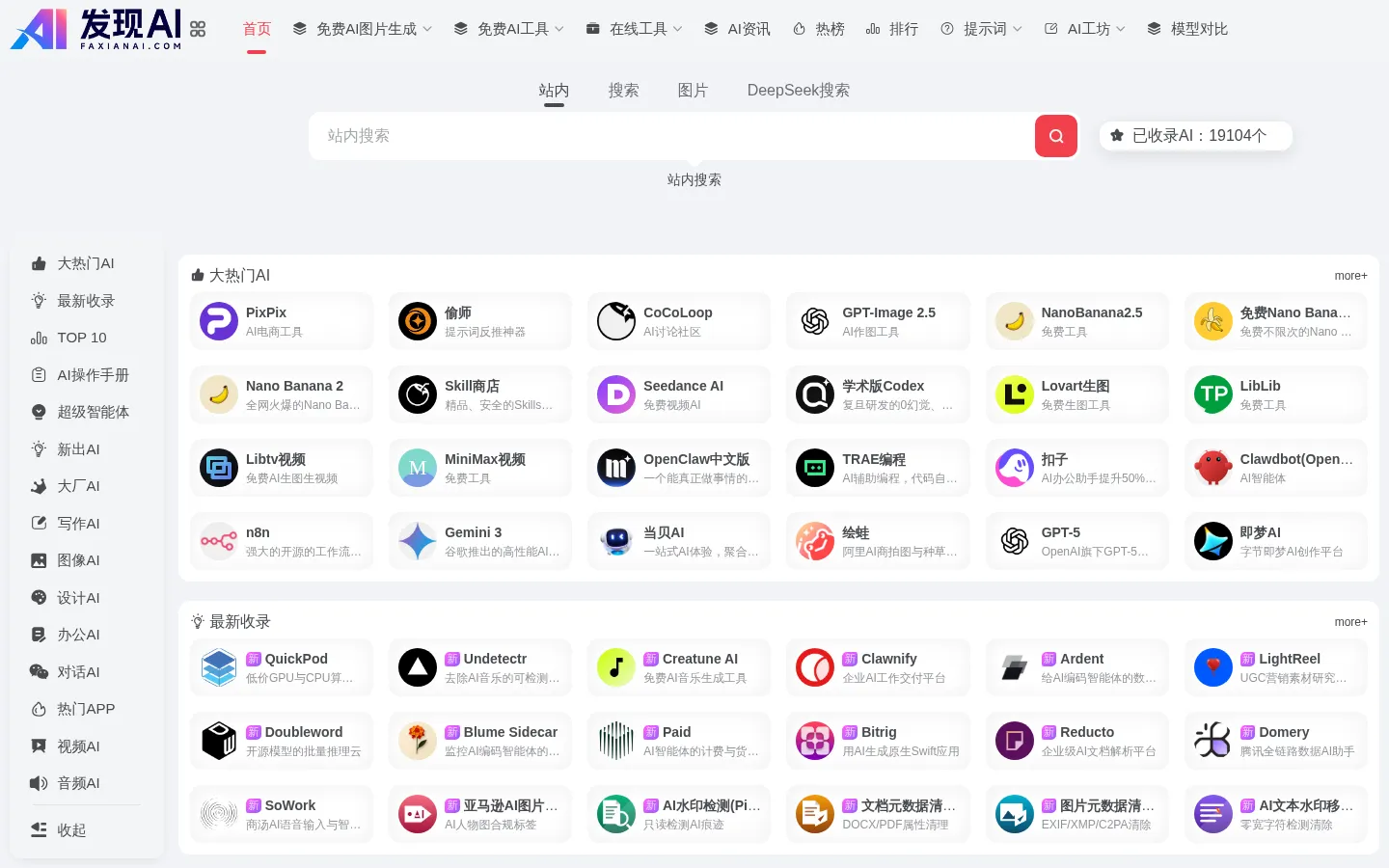Switch to the DeepSeek搜索 tab

click(799, 90)
